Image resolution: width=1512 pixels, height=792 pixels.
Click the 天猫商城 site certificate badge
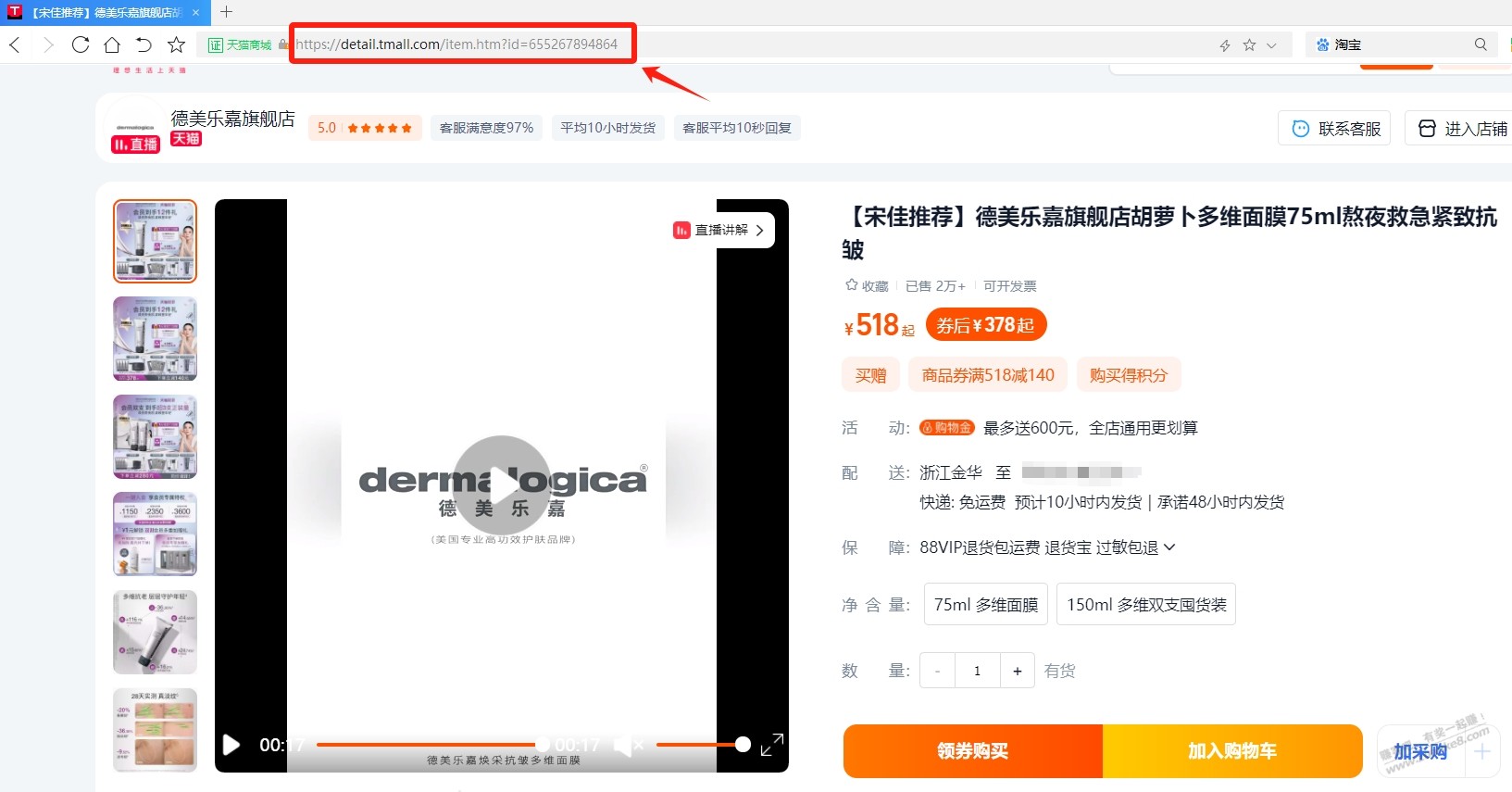(240, 44)
